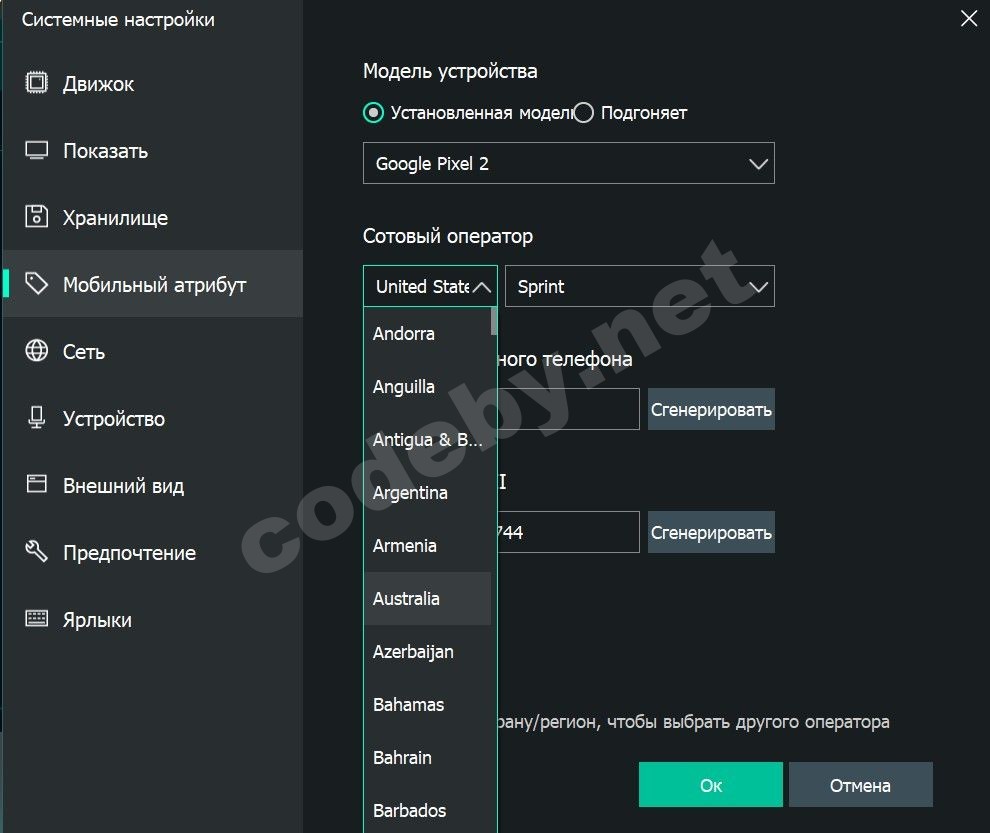This screenshot has height=833, width=990.
Task: Click the country list scrollbar thumb
Action: (494, 320)
